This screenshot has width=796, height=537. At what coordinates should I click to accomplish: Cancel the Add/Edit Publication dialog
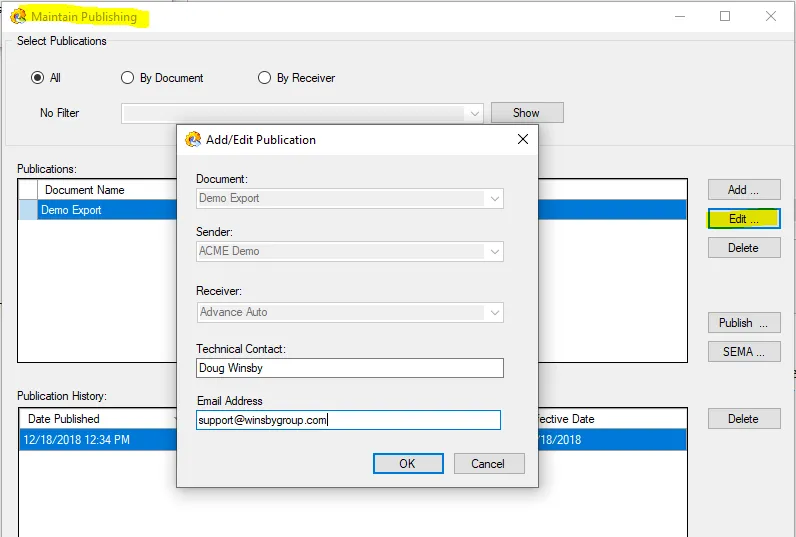pyautogui.click(x=488, y=463)
